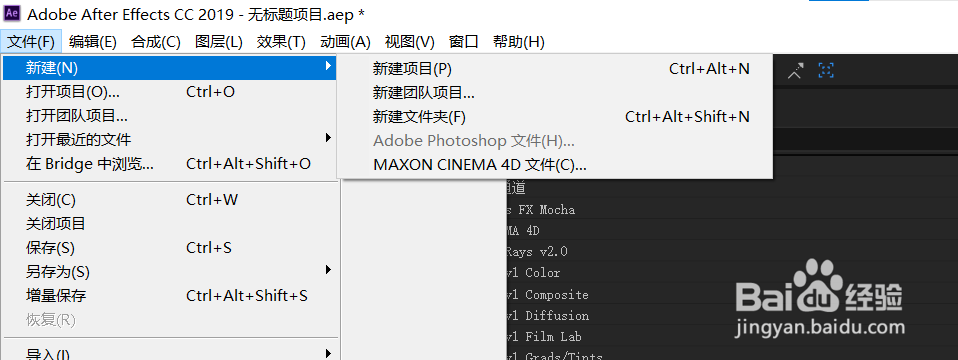The image size is (958, 360).
Task: Open the 编辑(E) menu
Action: click(93, 42)
